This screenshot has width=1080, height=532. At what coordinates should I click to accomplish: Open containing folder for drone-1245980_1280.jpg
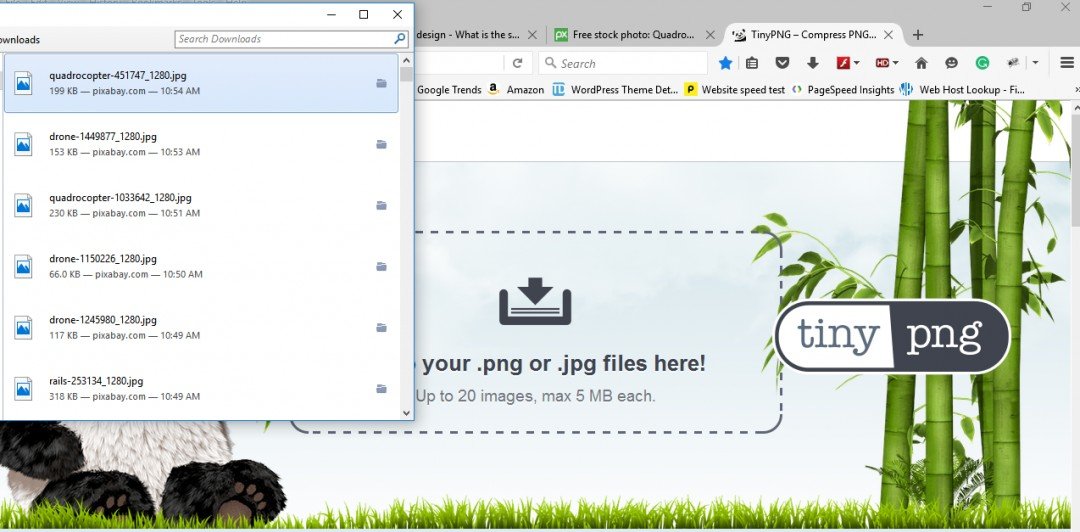click(x=382, y=328)
